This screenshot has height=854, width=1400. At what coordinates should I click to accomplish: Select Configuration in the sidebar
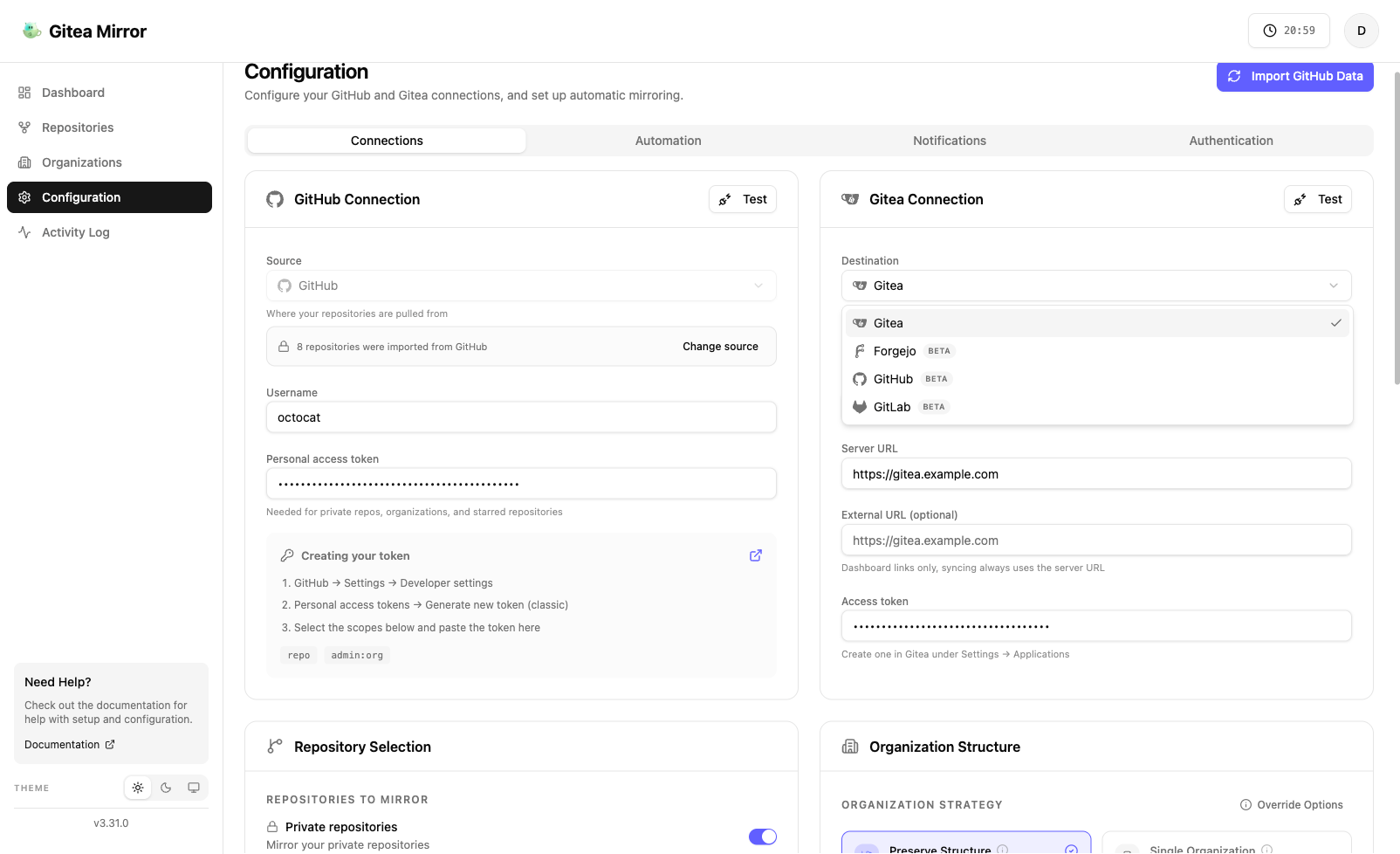click(109, 197)
